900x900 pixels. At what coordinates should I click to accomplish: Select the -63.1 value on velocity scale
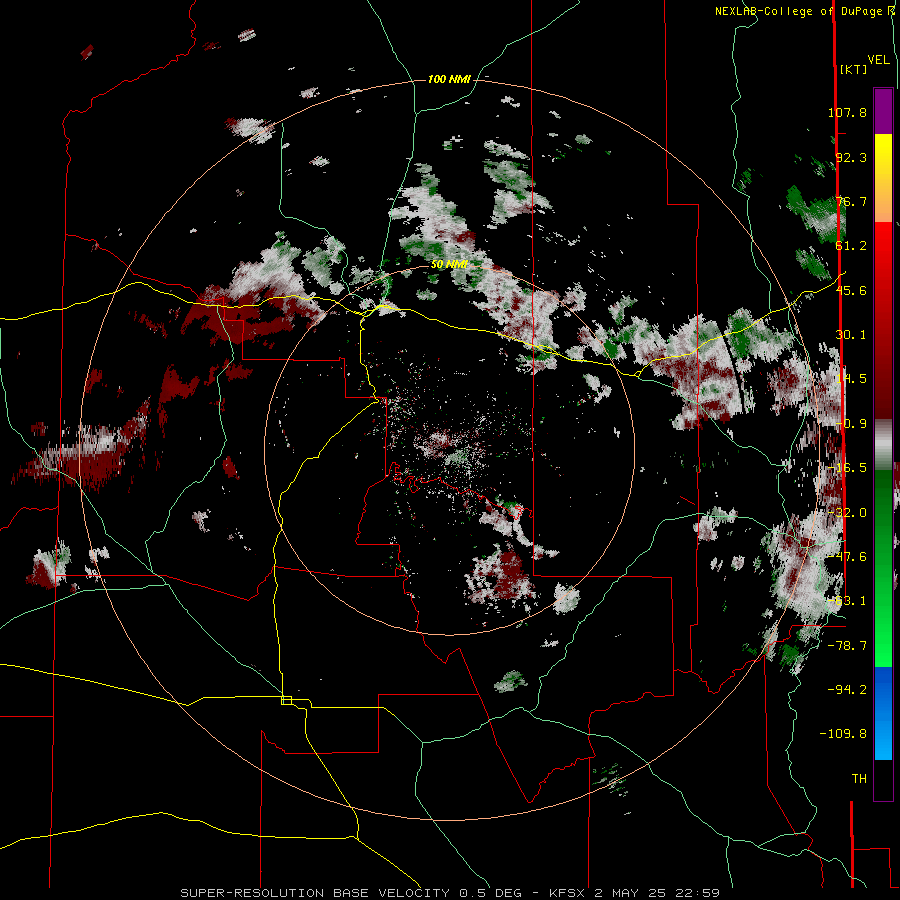point(847,601)
